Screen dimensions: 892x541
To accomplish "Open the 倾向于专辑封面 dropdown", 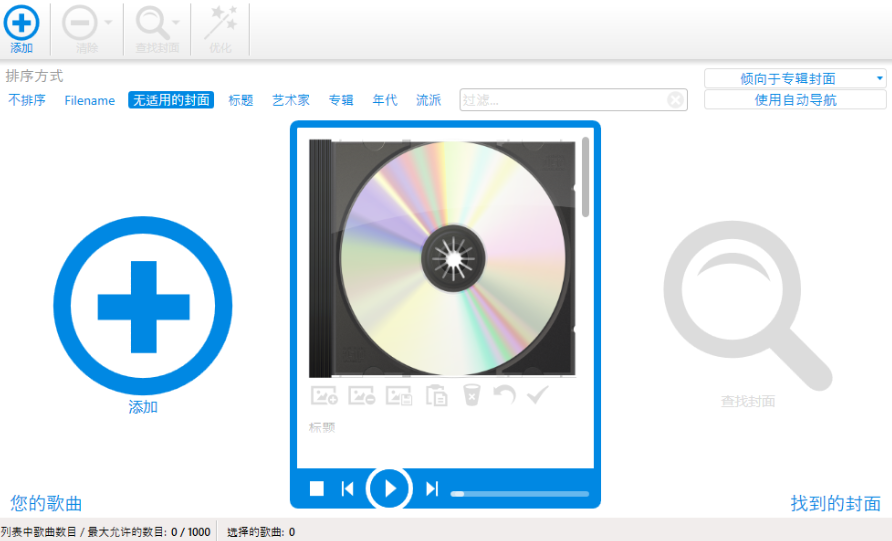I will 795,79.
